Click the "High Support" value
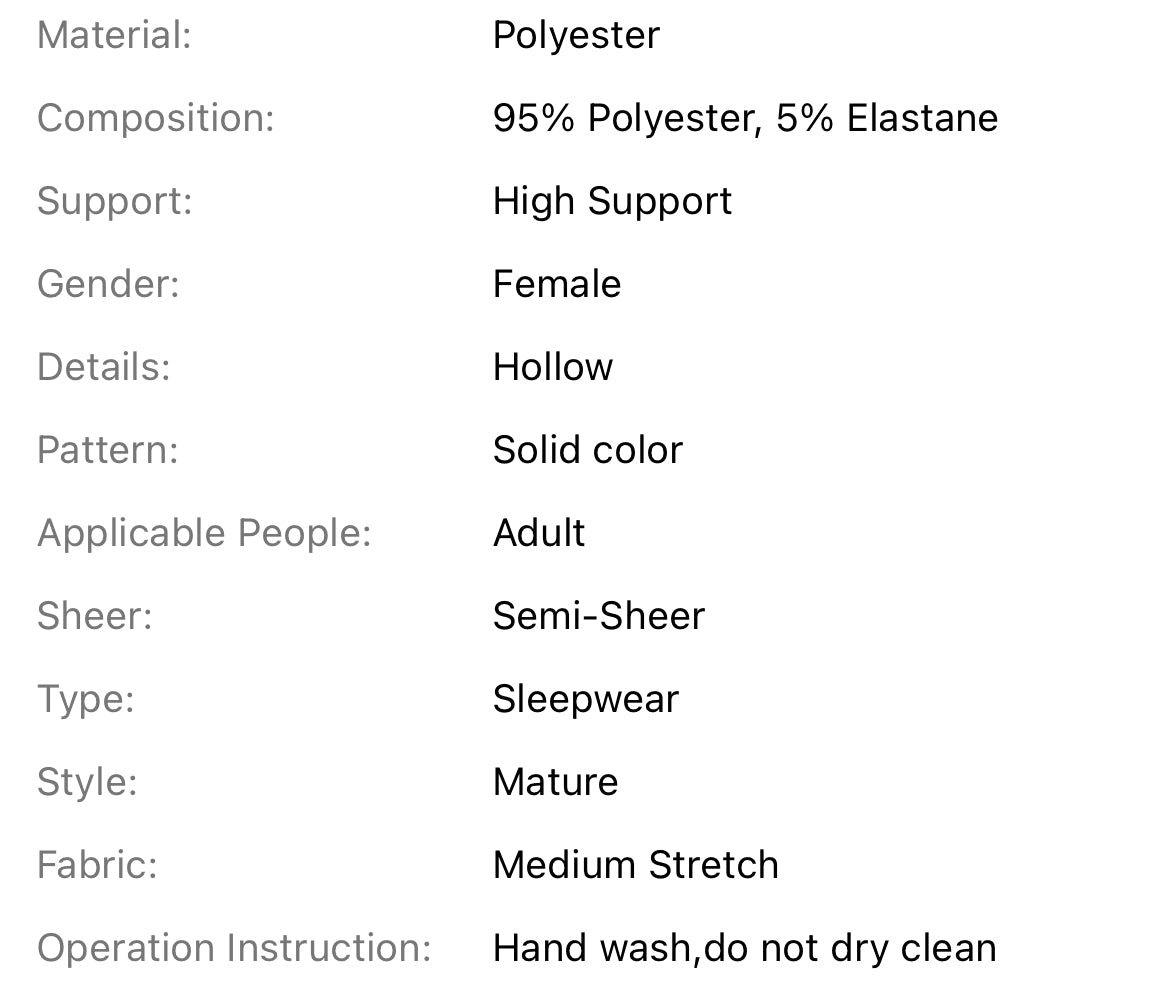1170x1002 pixels. click(612, 202)
